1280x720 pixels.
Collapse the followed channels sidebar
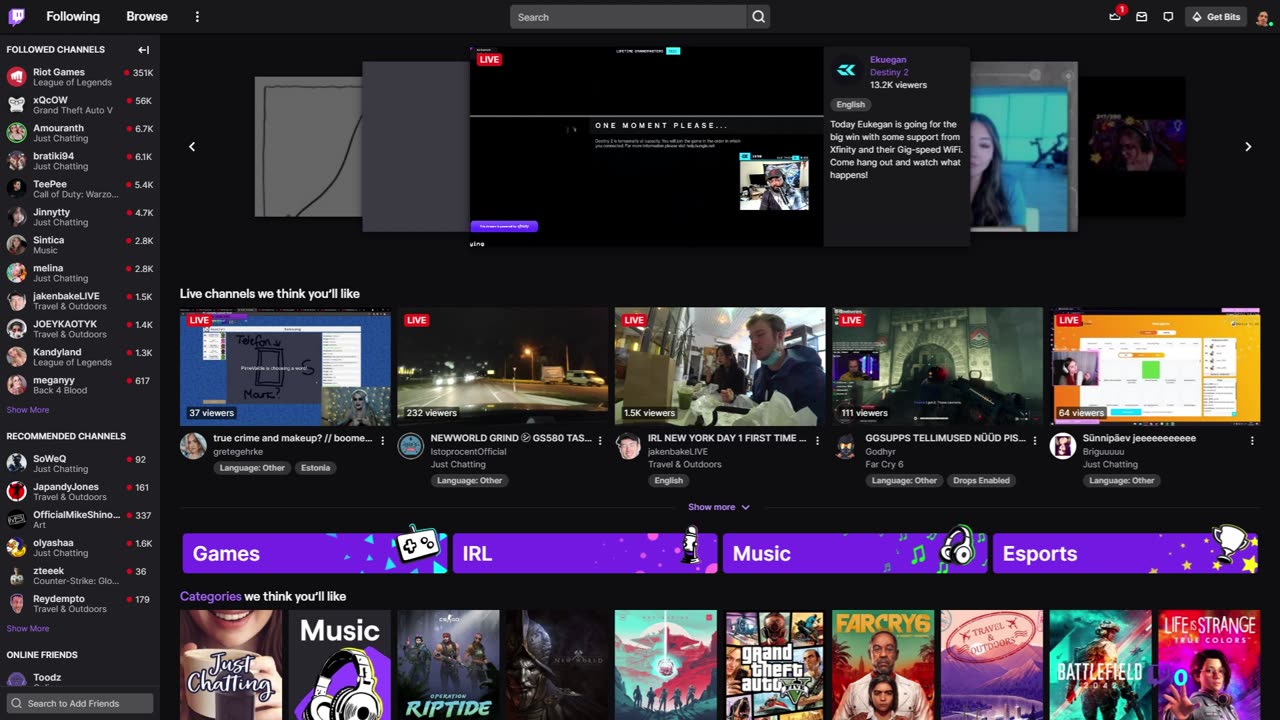pyautogui.click(x=144, y=50)
